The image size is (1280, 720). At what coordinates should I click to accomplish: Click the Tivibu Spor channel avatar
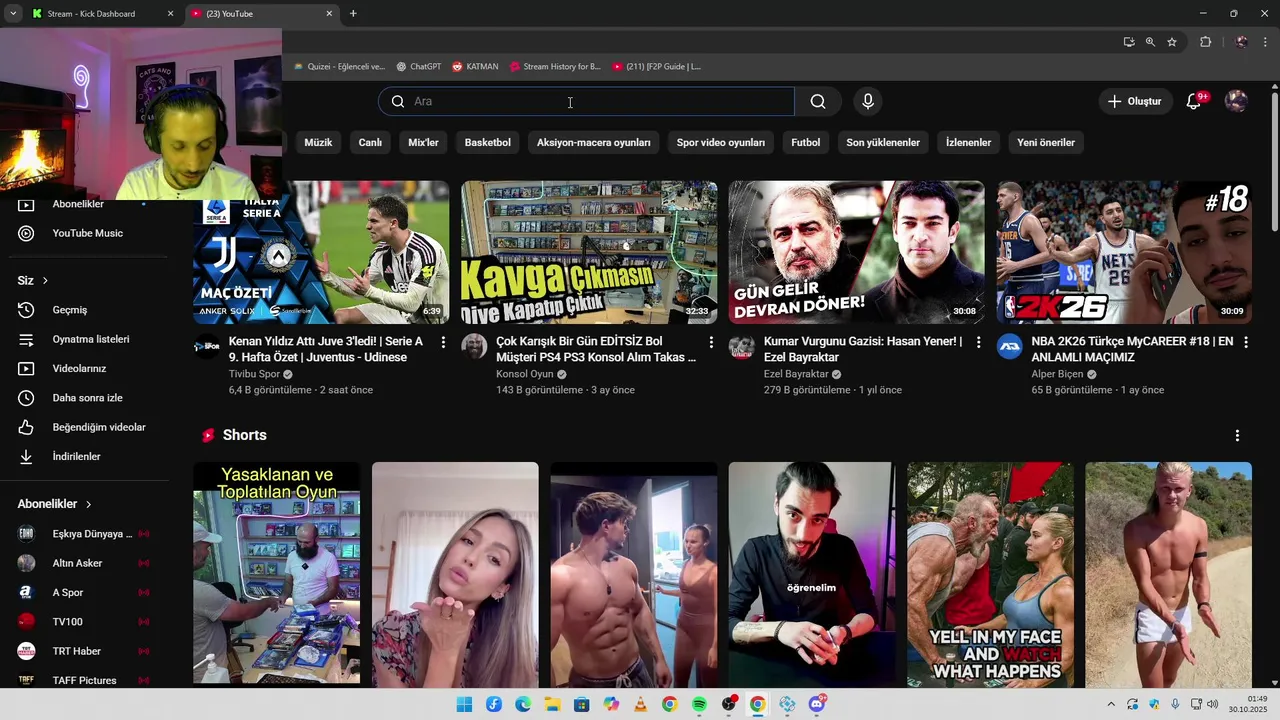[x=206, y=347]
